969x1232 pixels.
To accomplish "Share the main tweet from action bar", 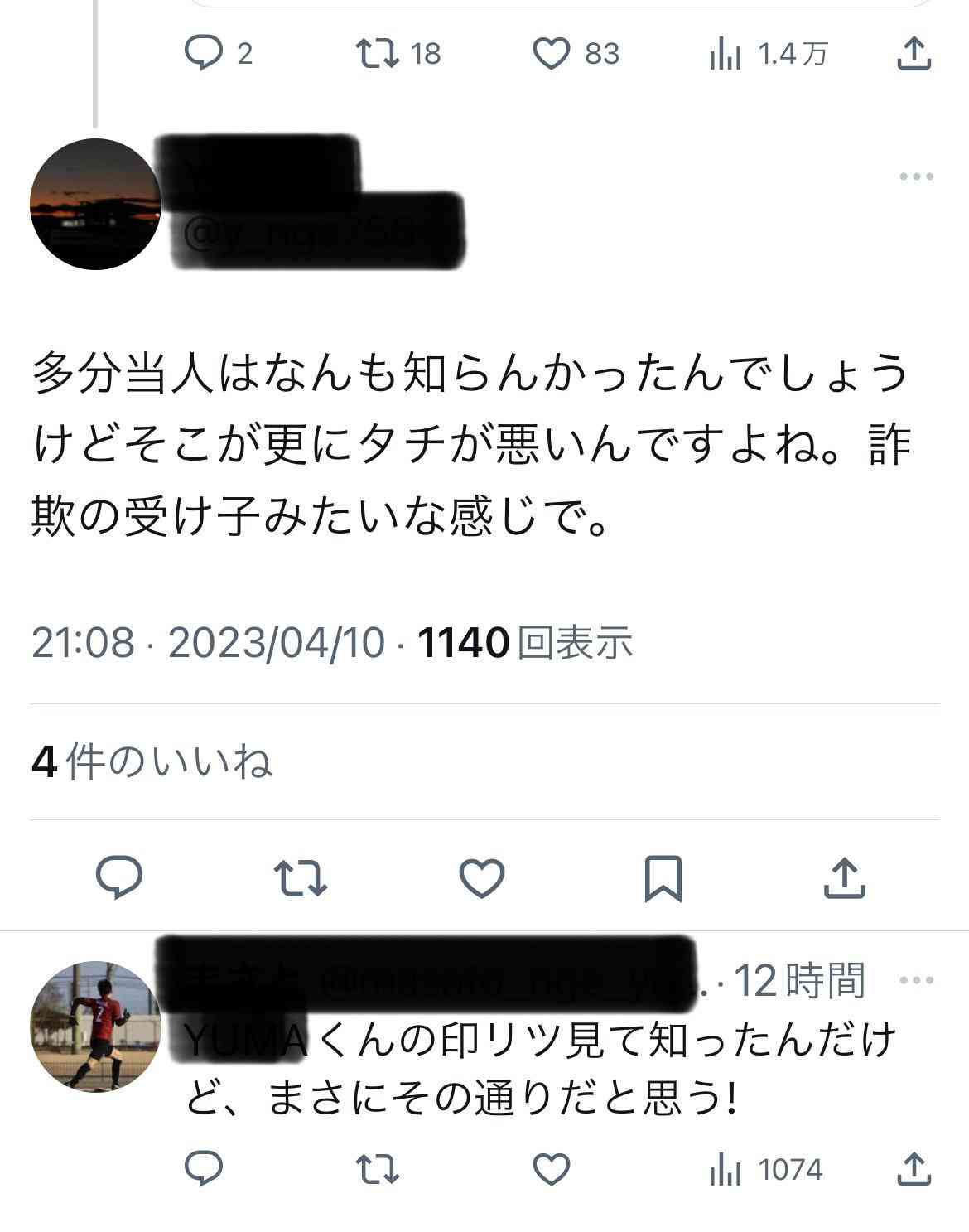I will pyautogui.click(x=845, y=878).
